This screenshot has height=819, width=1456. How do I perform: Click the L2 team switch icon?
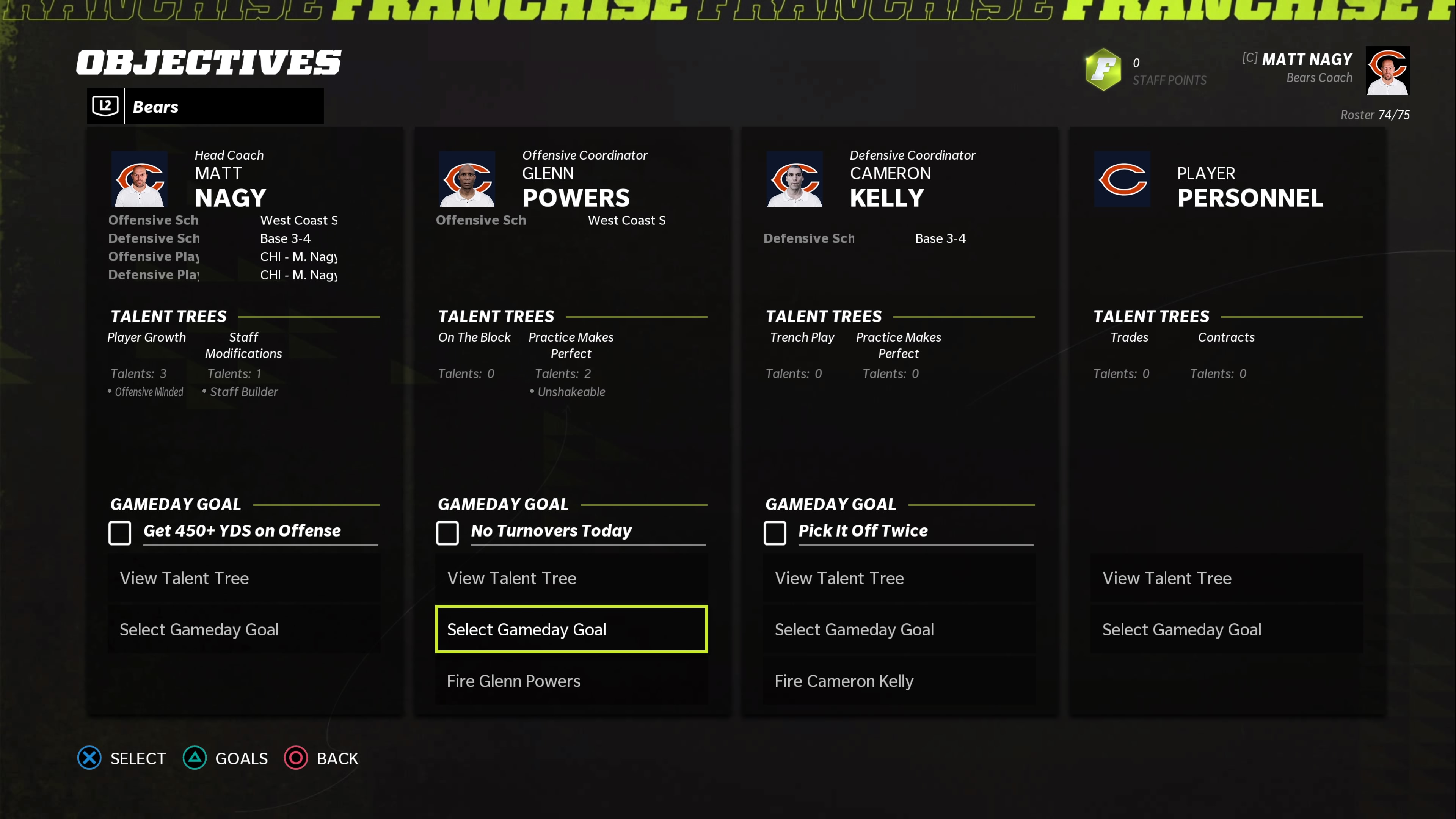[x=105, y=106]
